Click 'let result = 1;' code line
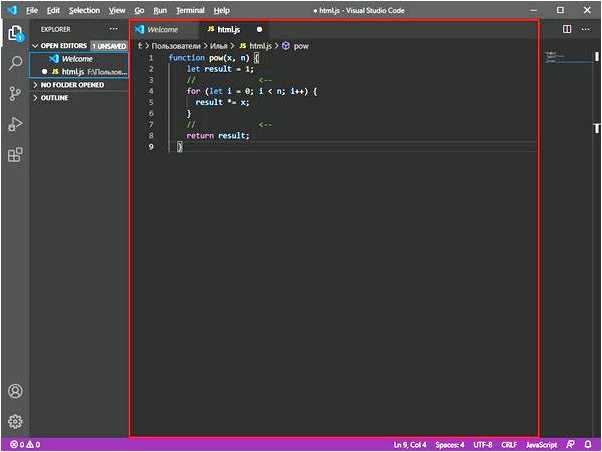Image resolution: width=602 pixels, height=452 pixels. coord(220,69)
